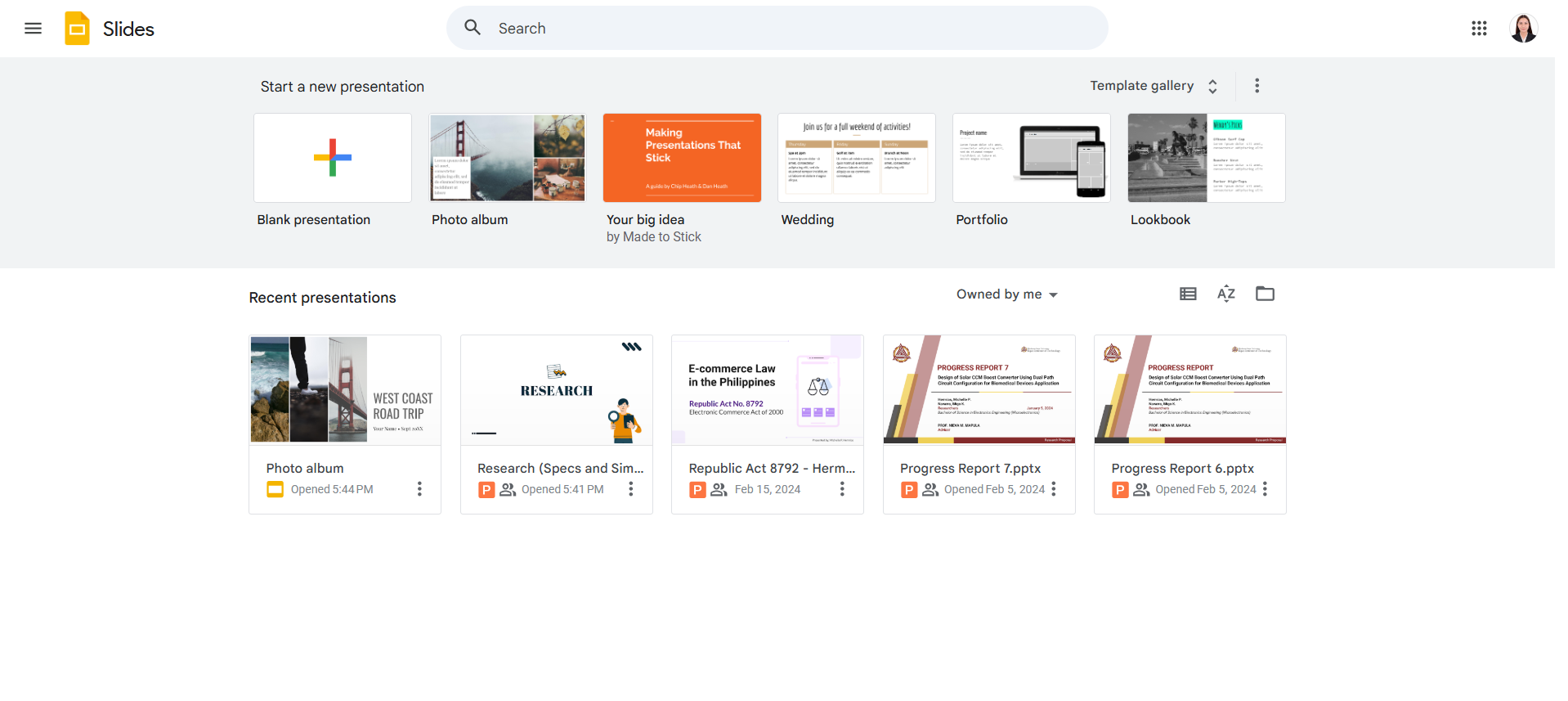This screenshot has width=1568, height=701.
Task: Open more options for Republic Act 8792
Action: [x=842, y=489]
